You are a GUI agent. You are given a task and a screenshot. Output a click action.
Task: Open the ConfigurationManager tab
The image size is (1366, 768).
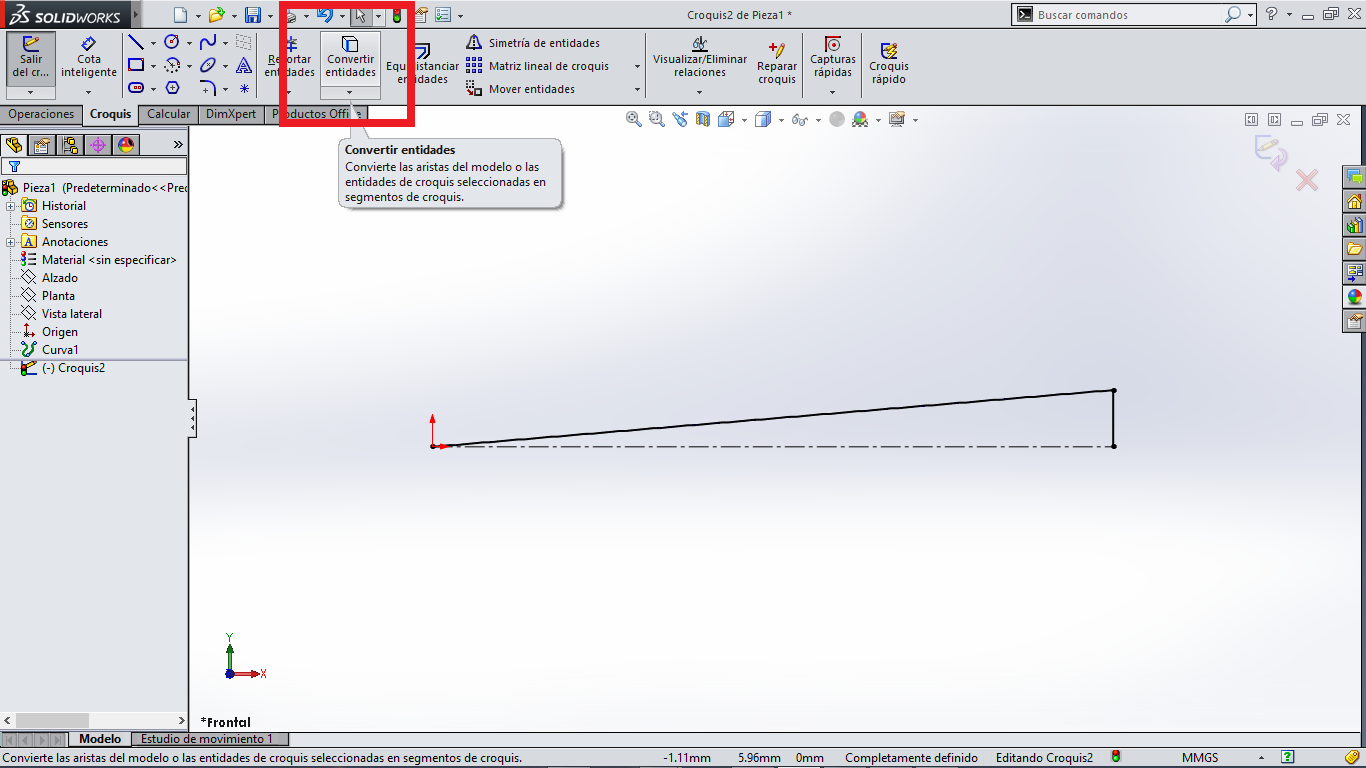(70, 145)
